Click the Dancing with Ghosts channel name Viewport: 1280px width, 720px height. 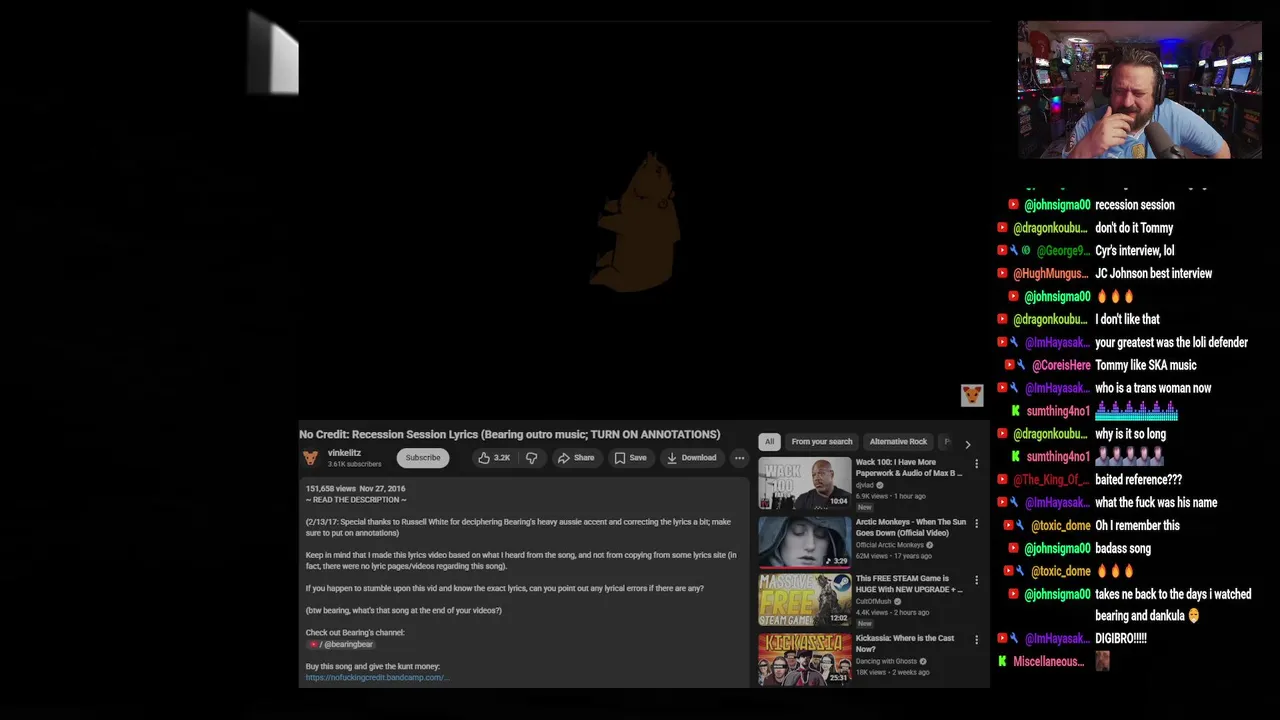coord(886,661)
